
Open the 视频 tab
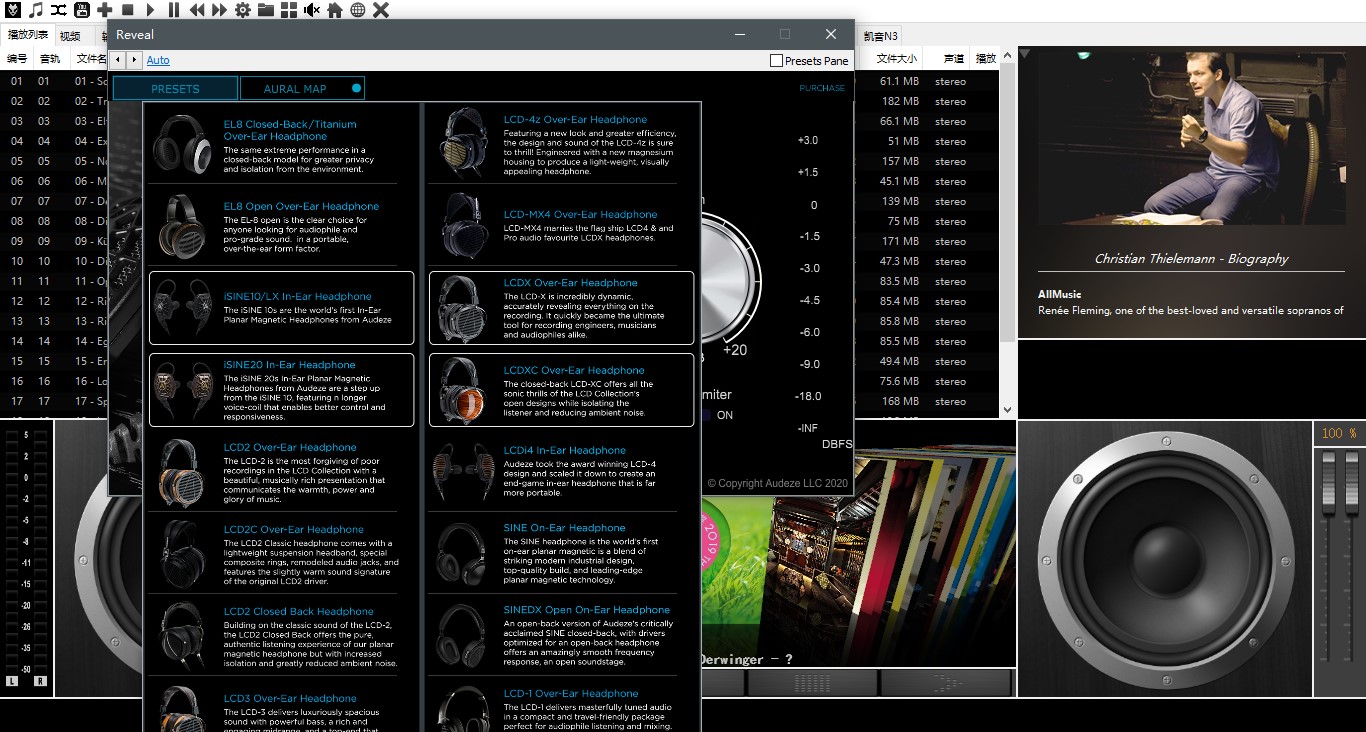coord(70,35)
